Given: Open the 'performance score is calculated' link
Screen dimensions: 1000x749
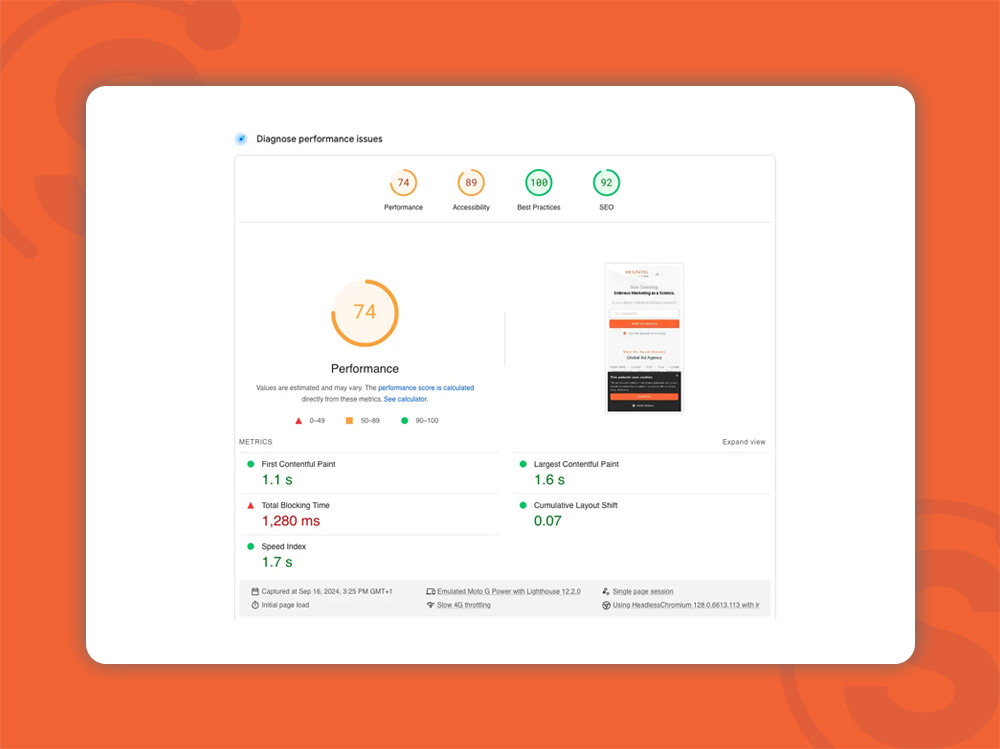Looking at the screenshot, I should (426, 388).
